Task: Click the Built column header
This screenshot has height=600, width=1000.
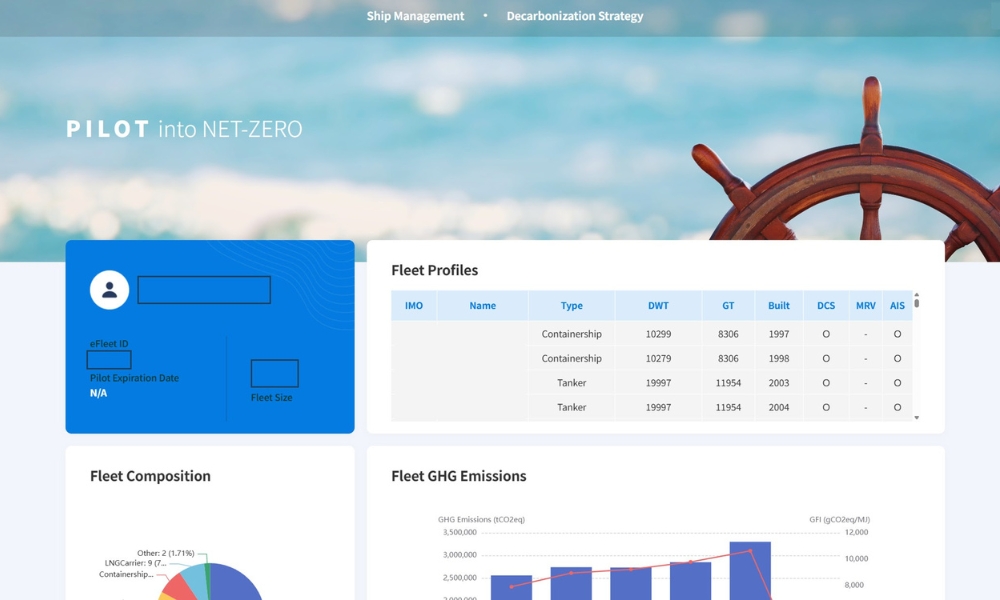Action: [779, 306]
